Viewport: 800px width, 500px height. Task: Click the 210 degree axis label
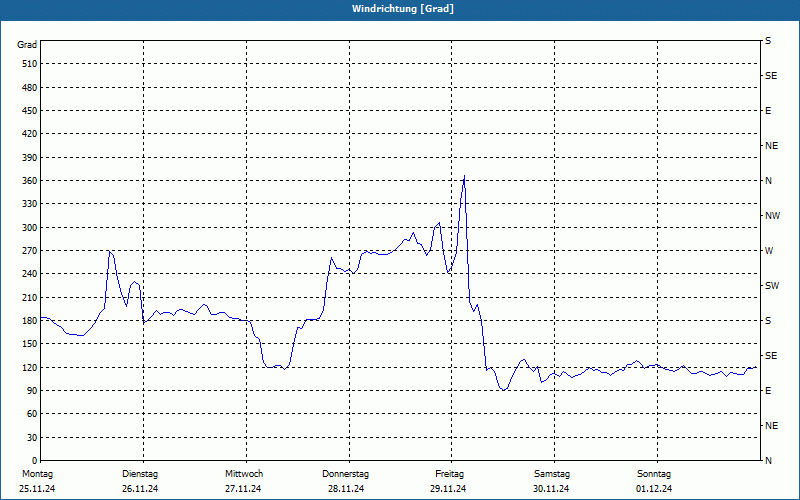(x=30, y=297)
